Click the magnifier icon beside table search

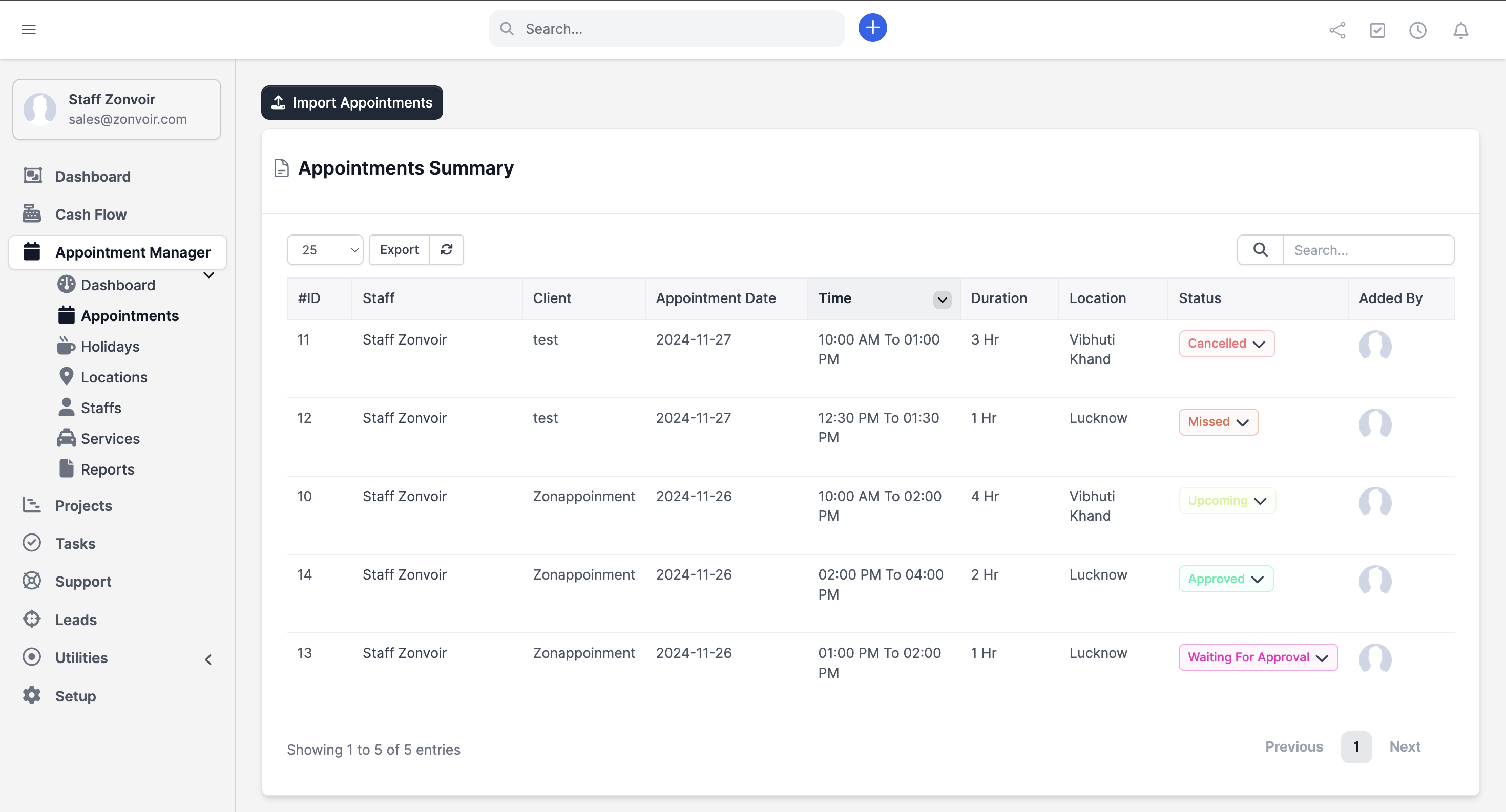coord(1261,250)
